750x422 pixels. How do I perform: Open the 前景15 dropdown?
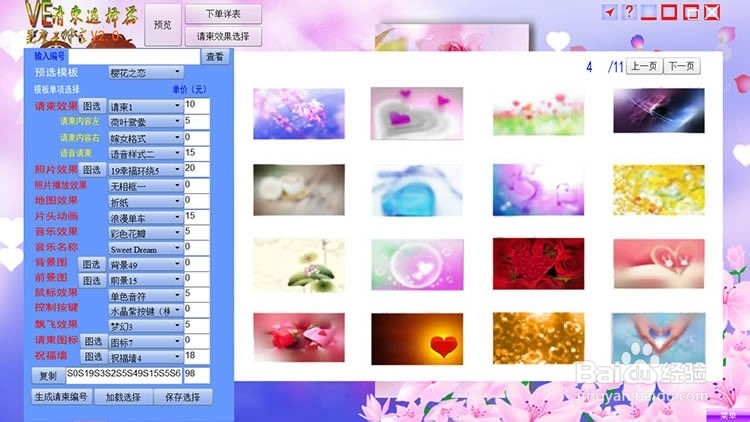(x=145, y=280)
